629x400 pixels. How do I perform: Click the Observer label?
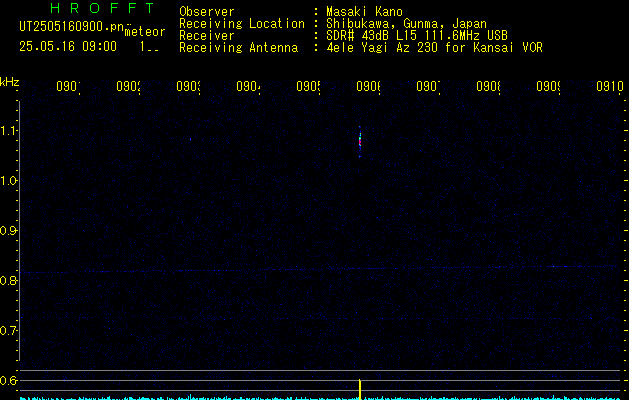[x=207, y=12]
